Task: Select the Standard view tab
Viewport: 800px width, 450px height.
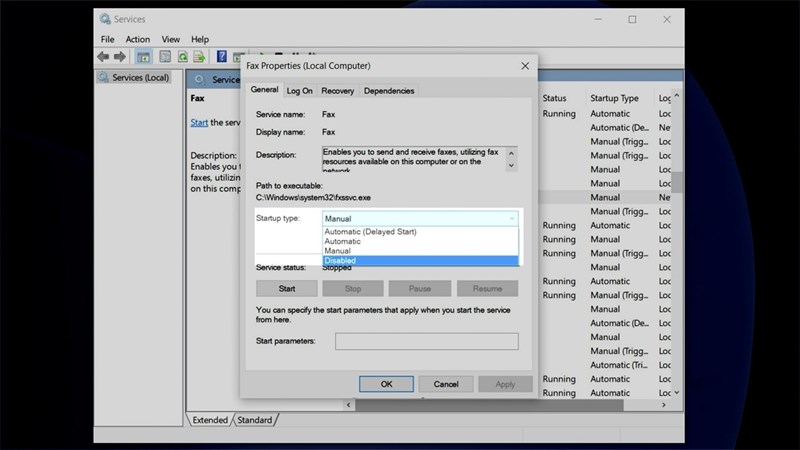Action: tap(255, 420)
